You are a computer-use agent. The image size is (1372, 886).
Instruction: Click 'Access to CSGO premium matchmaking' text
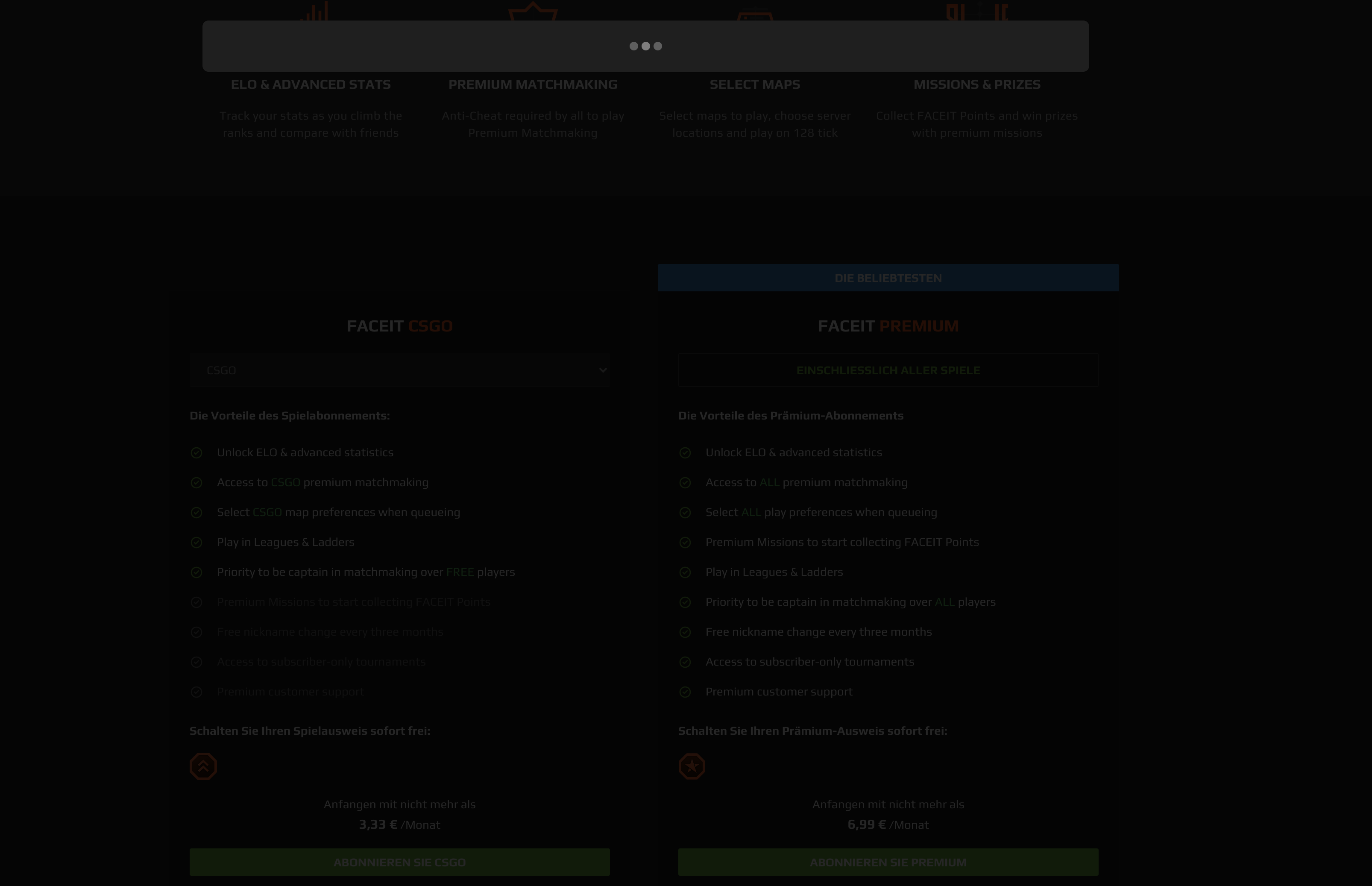(323, 483)
